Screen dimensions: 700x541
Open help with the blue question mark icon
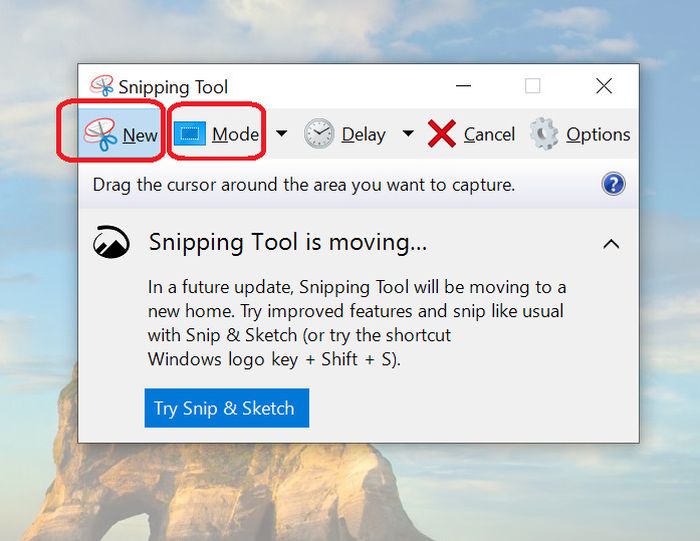point(613,184)
